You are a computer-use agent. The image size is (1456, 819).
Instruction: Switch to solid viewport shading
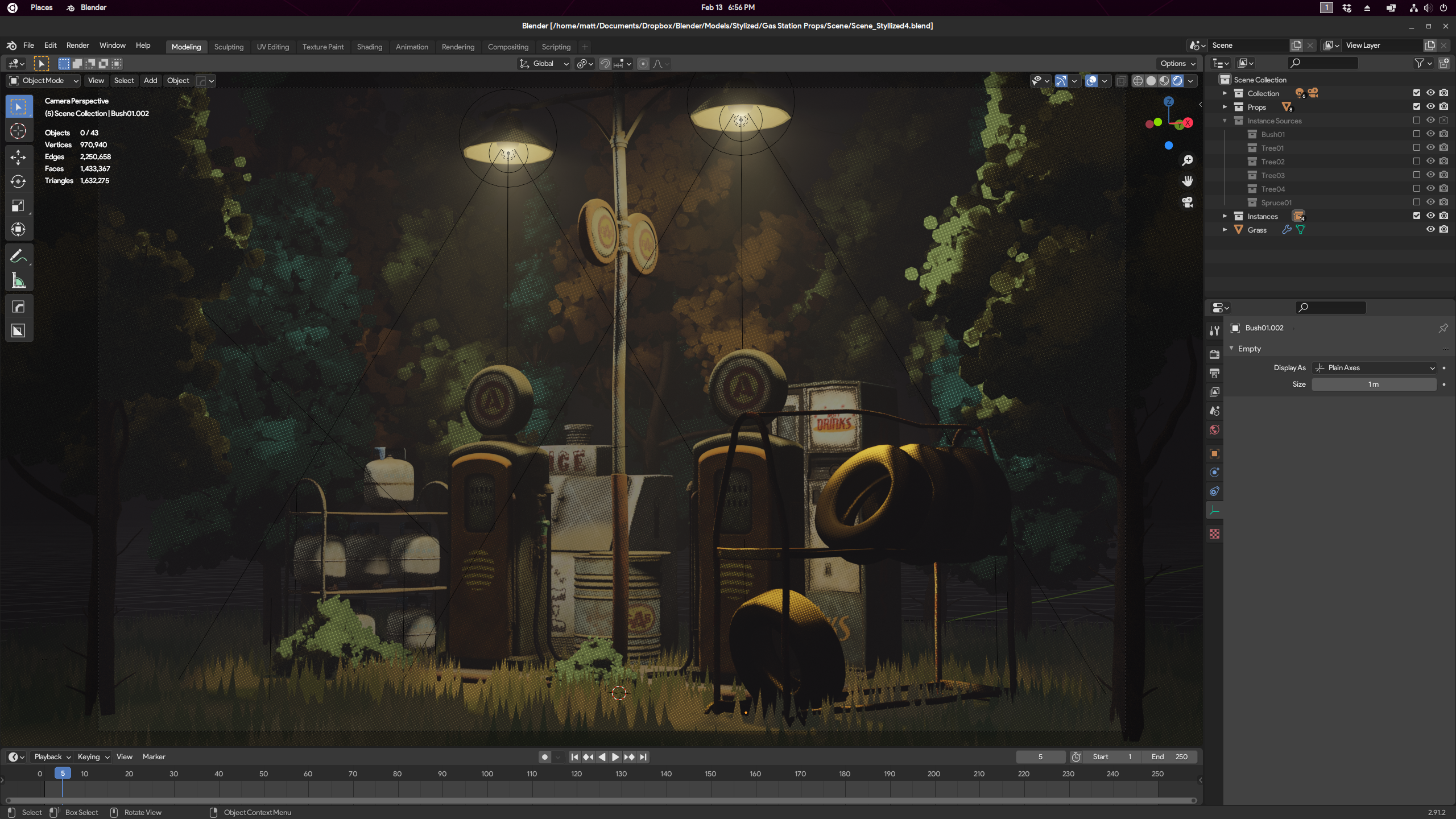coord(1151,81)
